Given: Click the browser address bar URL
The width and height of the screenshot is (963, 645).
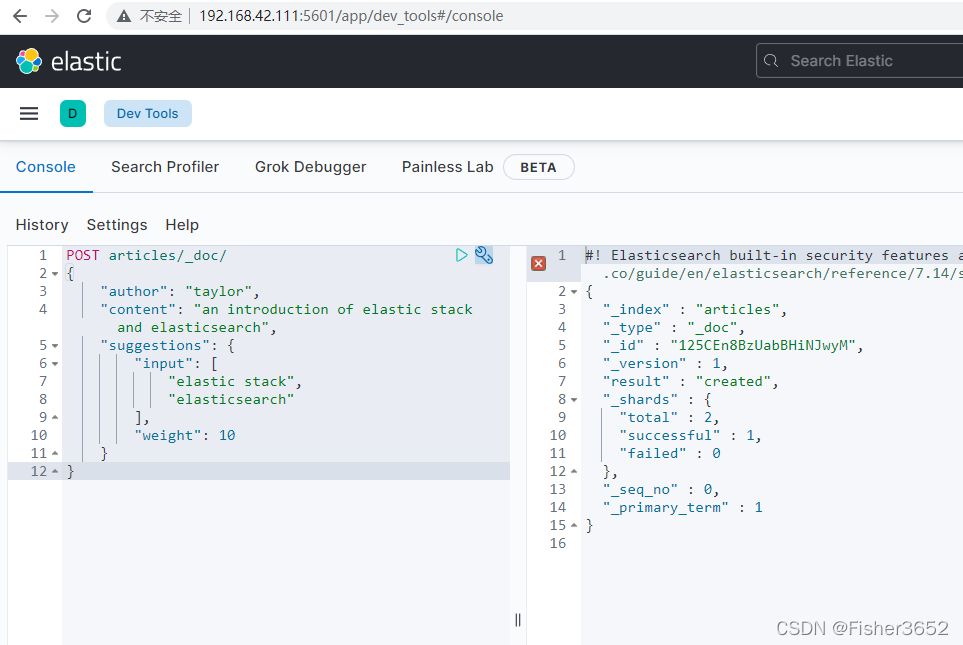Looking at the screenshot, I should (351, 16).
